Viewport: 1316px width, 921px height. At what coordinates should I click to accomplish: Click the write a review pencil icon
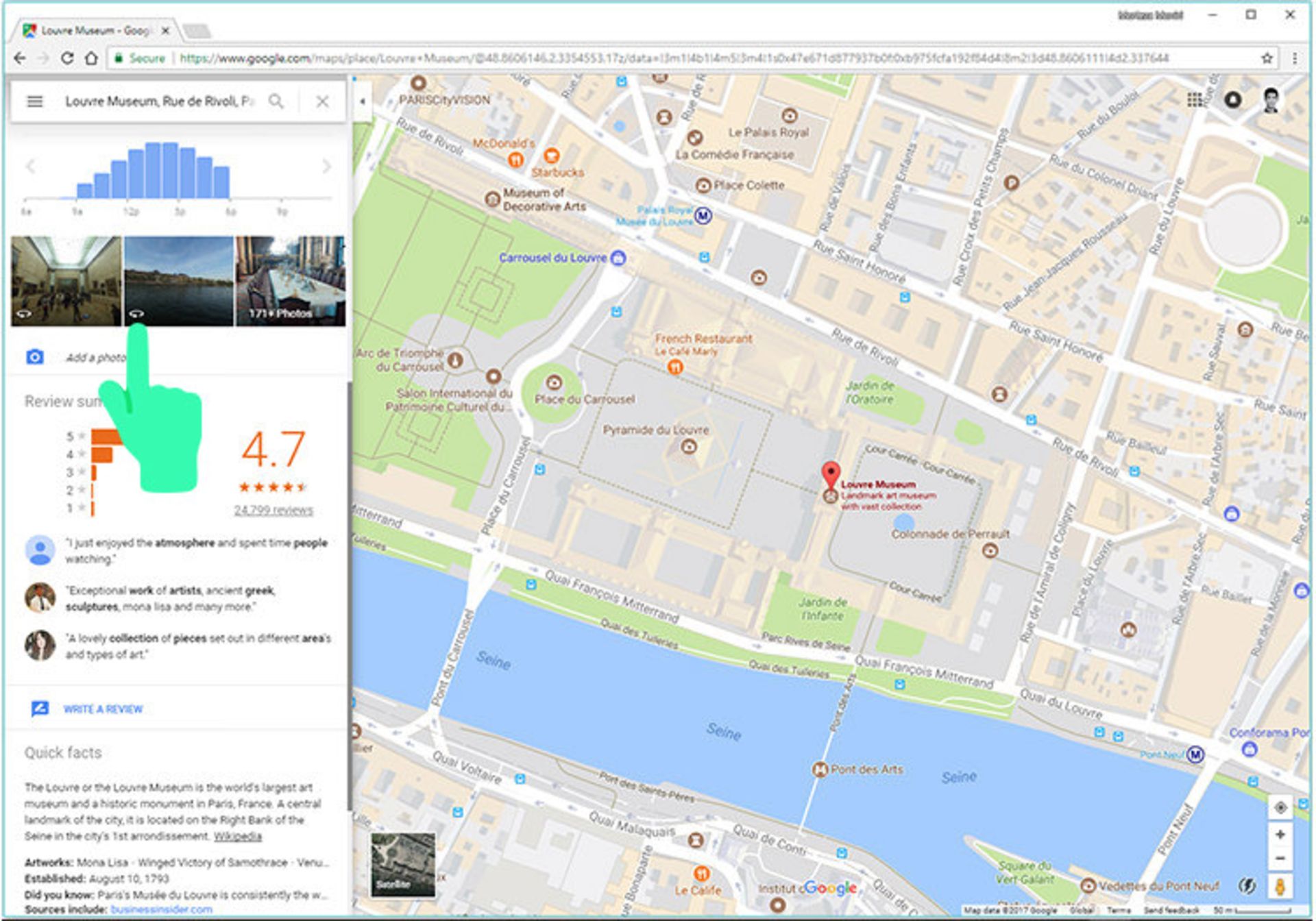point(40,709)
